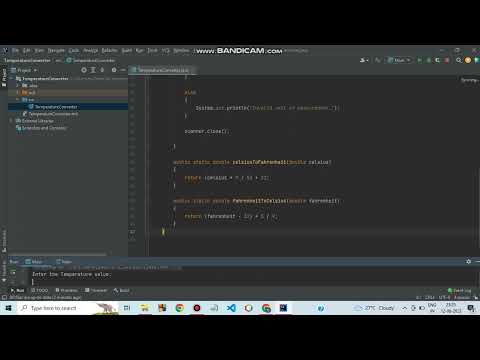
Task: Open the File menu
Action: [15, 51]
